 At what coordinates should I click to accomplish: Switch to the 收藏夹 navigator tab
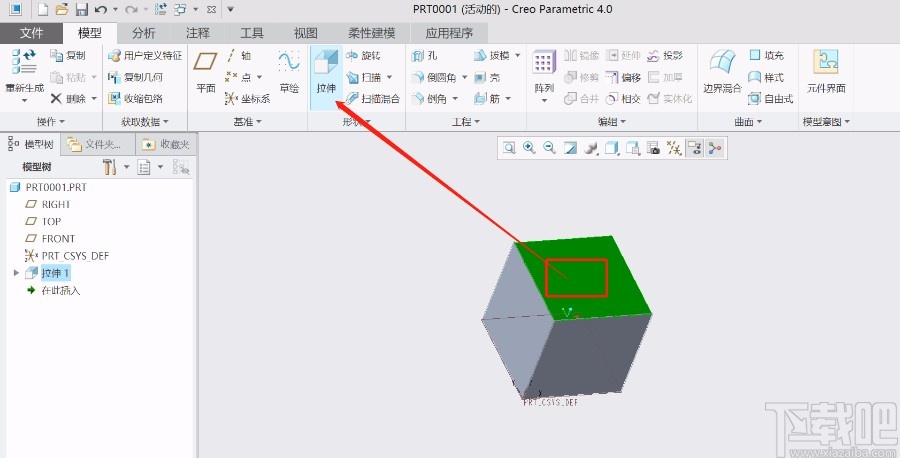[166, 144]
